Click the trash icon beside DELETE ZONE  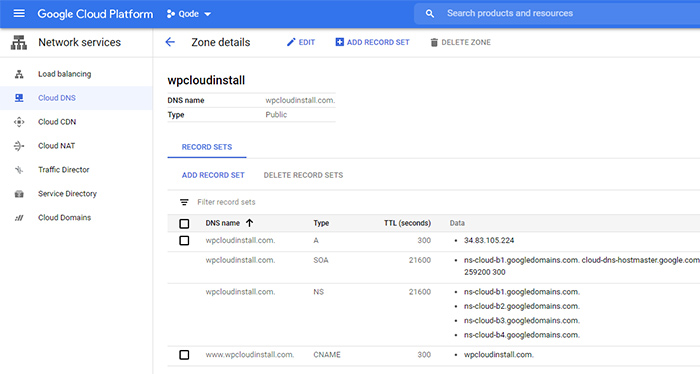(433, 42)
